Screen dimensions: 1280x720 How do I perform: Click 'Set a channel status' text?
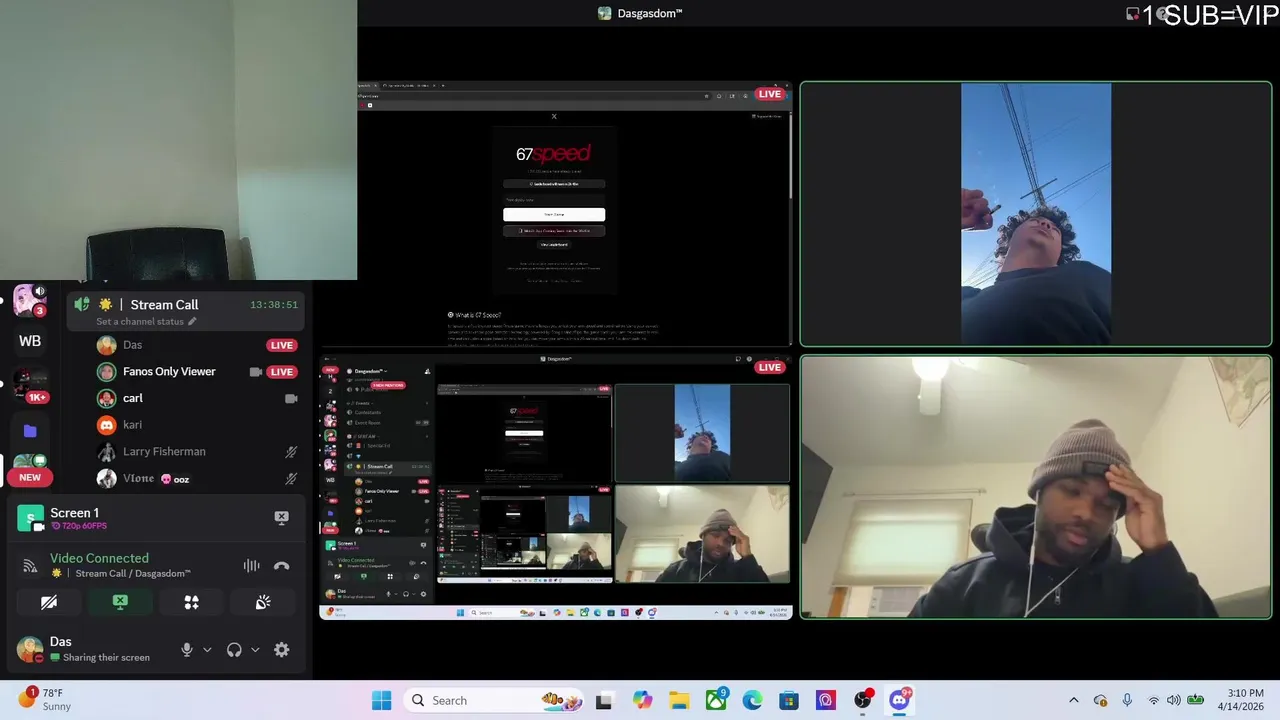[x=140, y=322]
